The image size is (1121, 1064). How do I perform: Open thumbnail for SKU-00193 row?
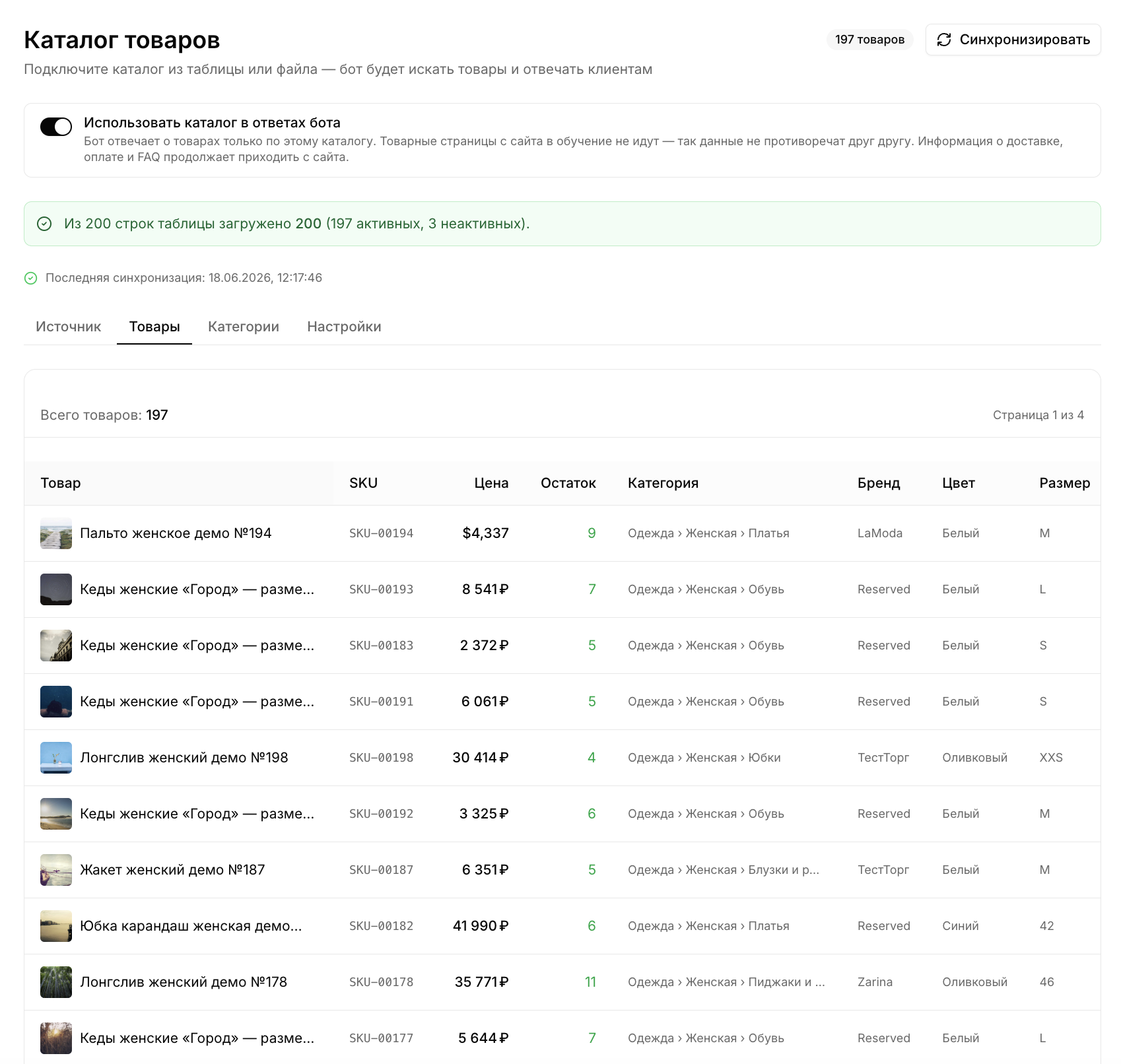pos(56,589)
